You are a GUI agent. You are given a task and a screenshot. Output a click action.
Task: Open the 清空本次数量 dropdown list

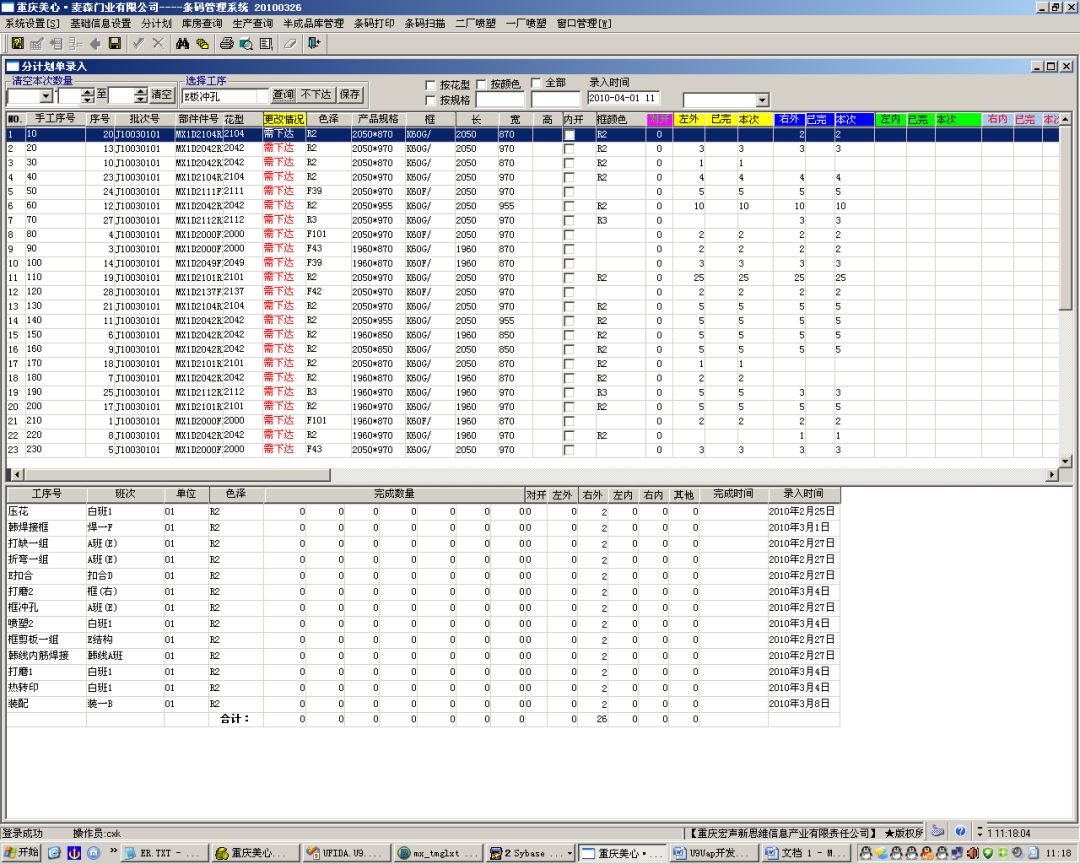coord(46,96)
